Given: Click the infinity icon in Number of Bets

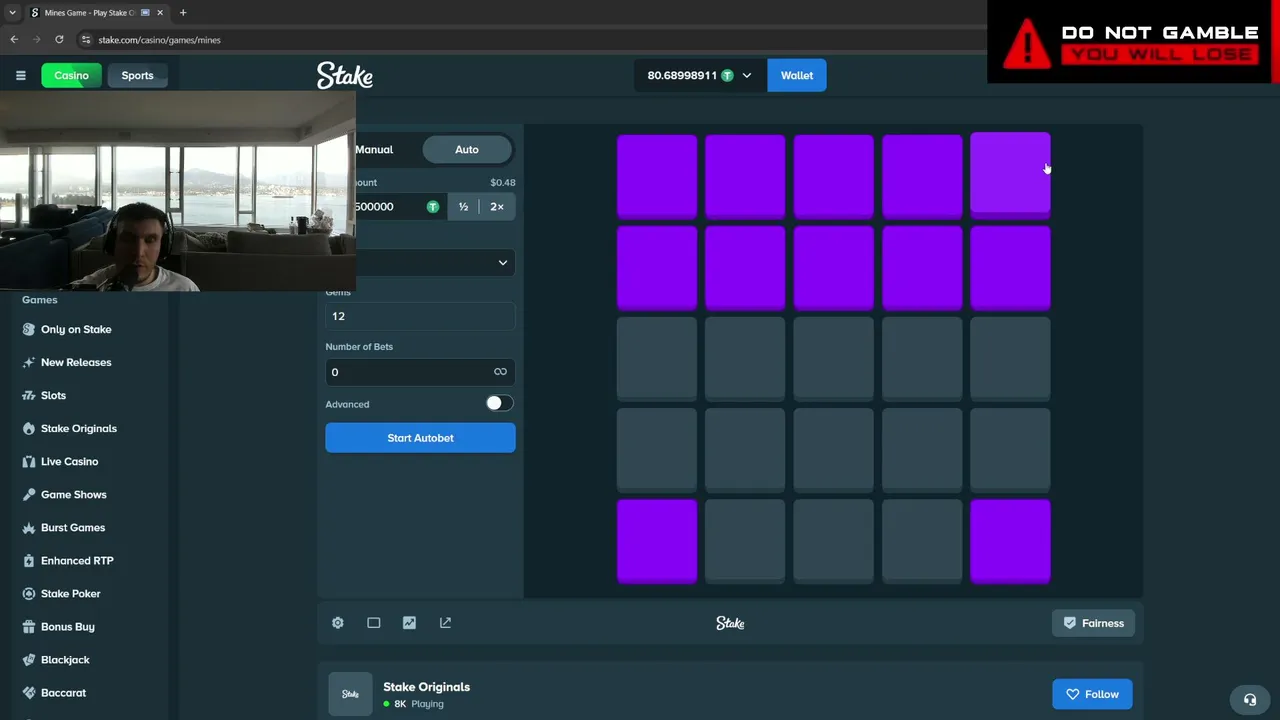Looking at the screenshot, I should pos(500,372).
